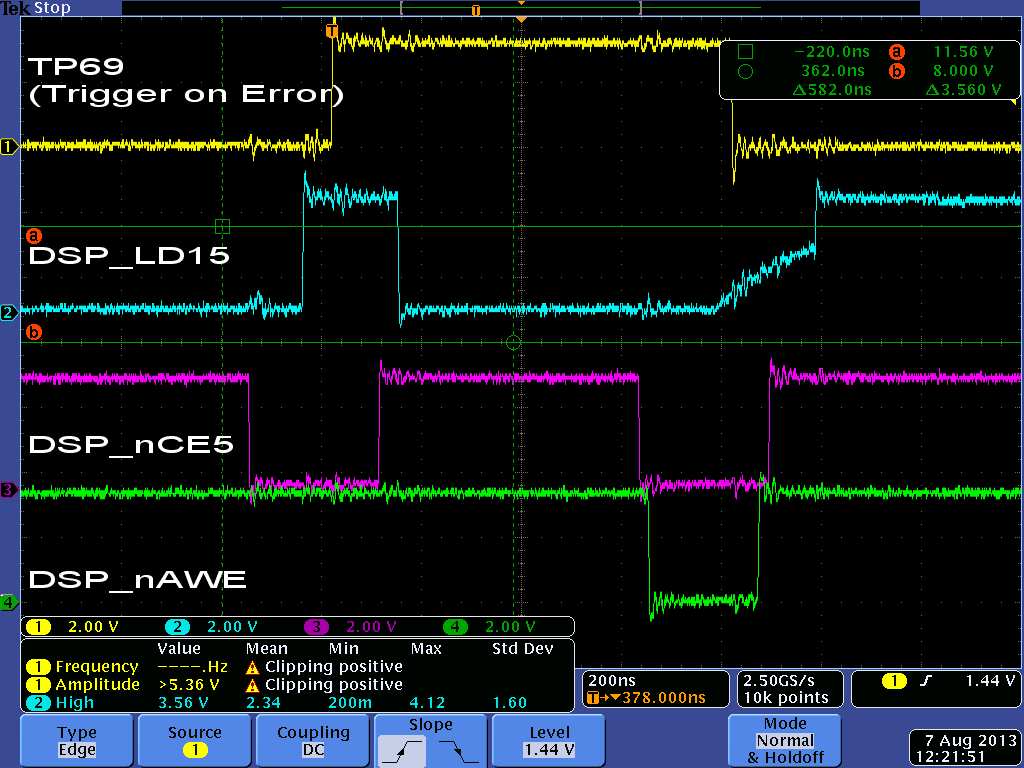Click the rising edge symbol in the trigger readout

click(926, 681)
